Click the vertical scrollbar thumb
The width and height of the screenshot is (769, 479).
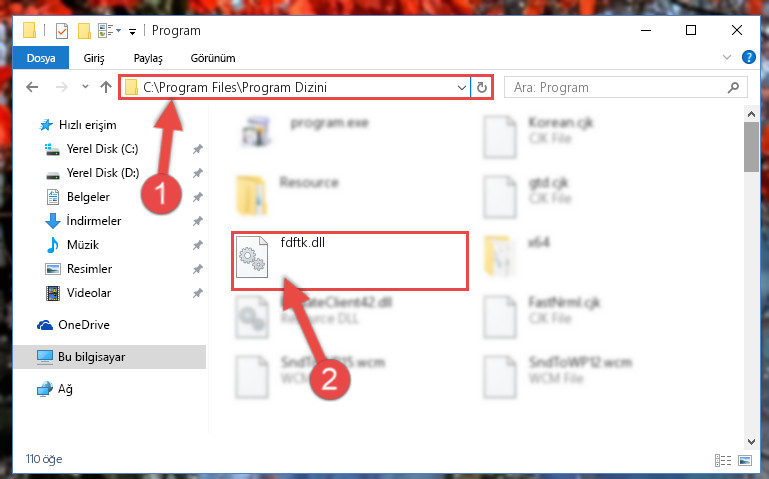(x=751, y=147)
